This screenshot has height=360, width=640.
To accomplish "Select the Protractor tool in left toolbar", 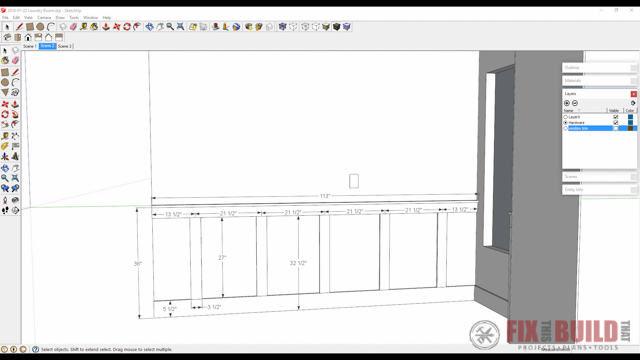I will point(5,146).
